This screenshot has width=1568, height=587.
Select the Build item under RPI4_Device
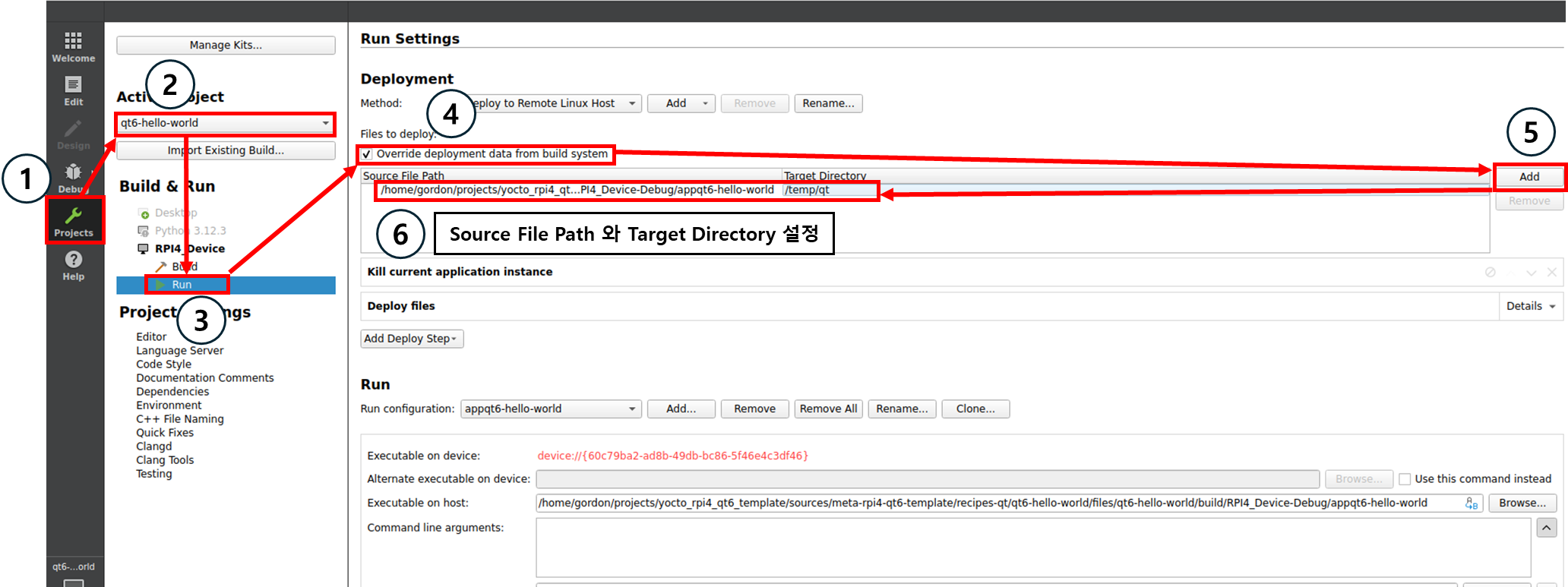(185, 267)
